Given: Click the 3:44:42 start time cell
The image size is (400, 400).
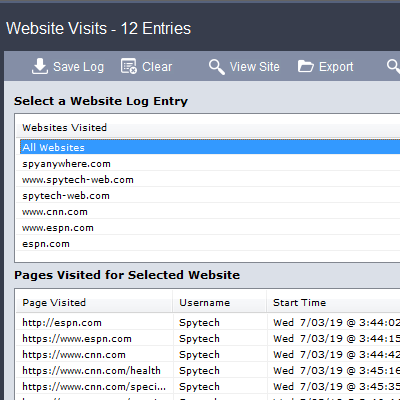Looking at the screenshot, I should [x=336, y=354].
